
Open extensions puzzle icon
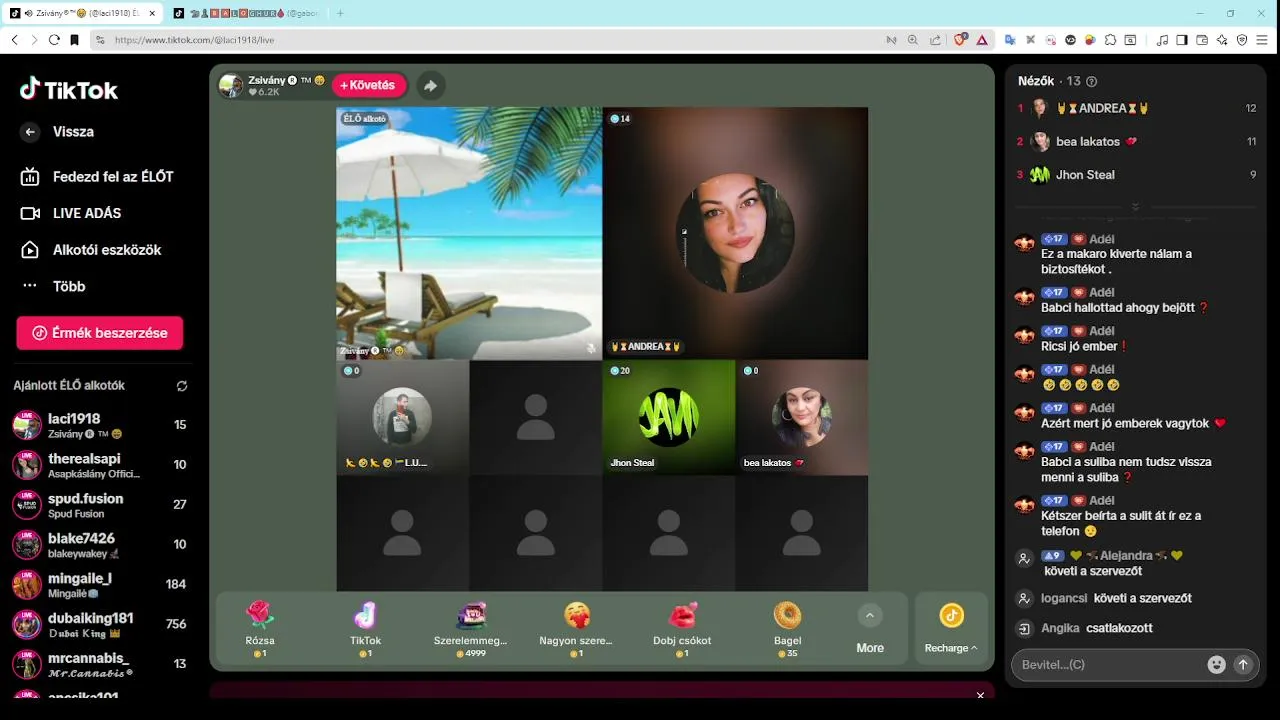[x=1110, y=40]
